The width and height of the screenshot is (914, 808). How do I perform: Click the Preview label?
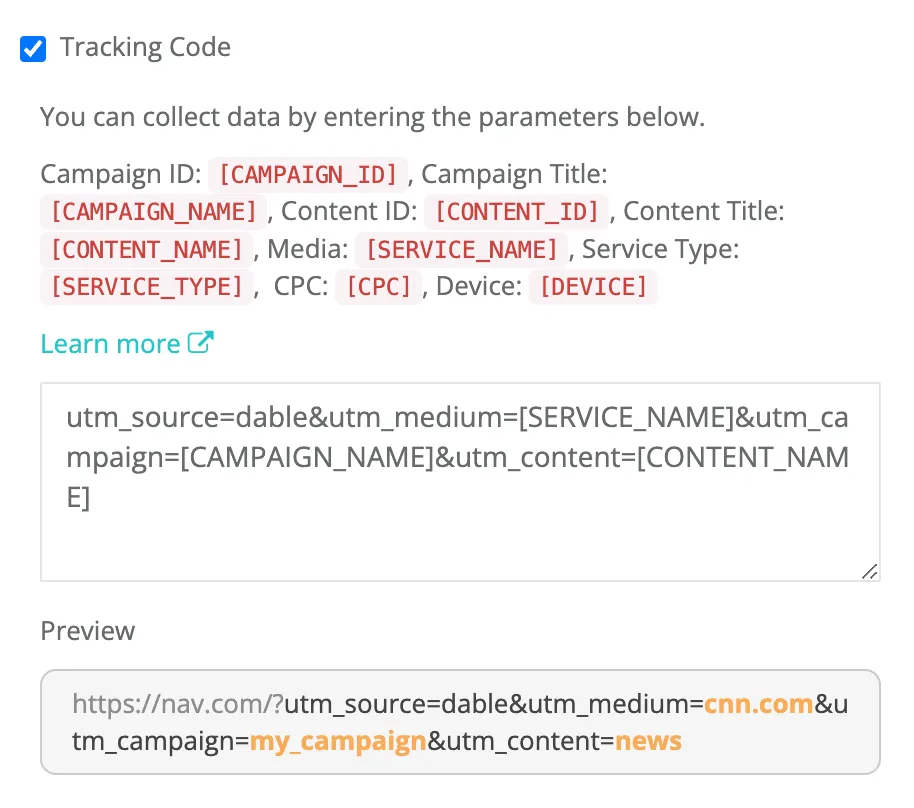87,631
